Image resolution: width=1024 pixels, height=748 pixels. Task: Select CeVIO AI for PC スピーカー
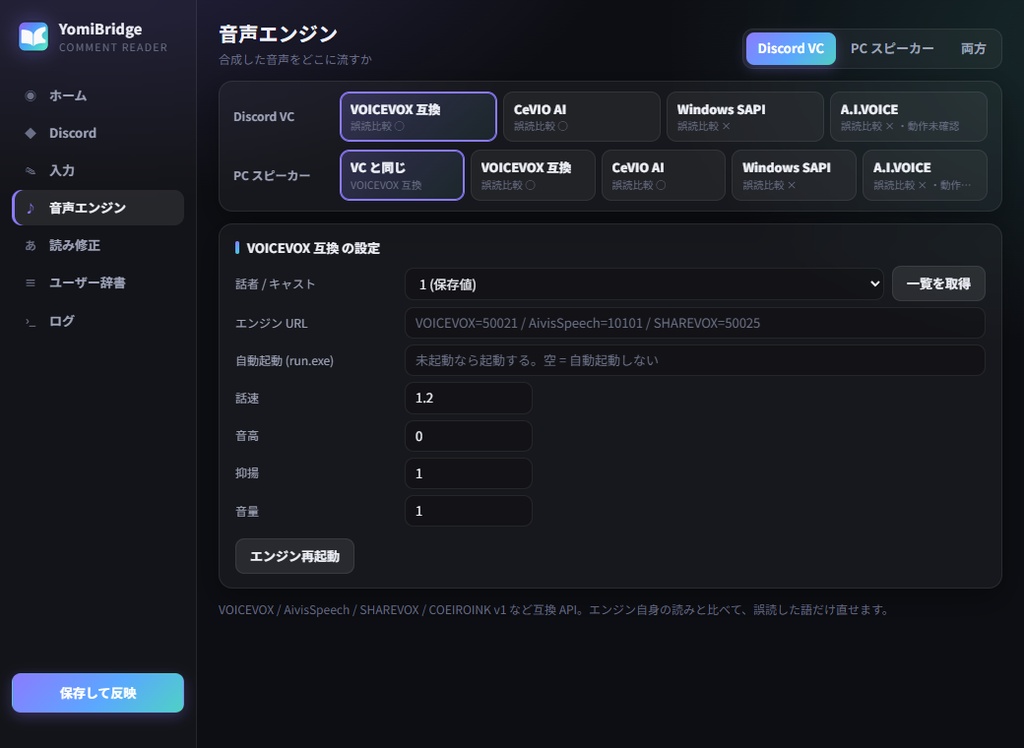coord(663,175)
